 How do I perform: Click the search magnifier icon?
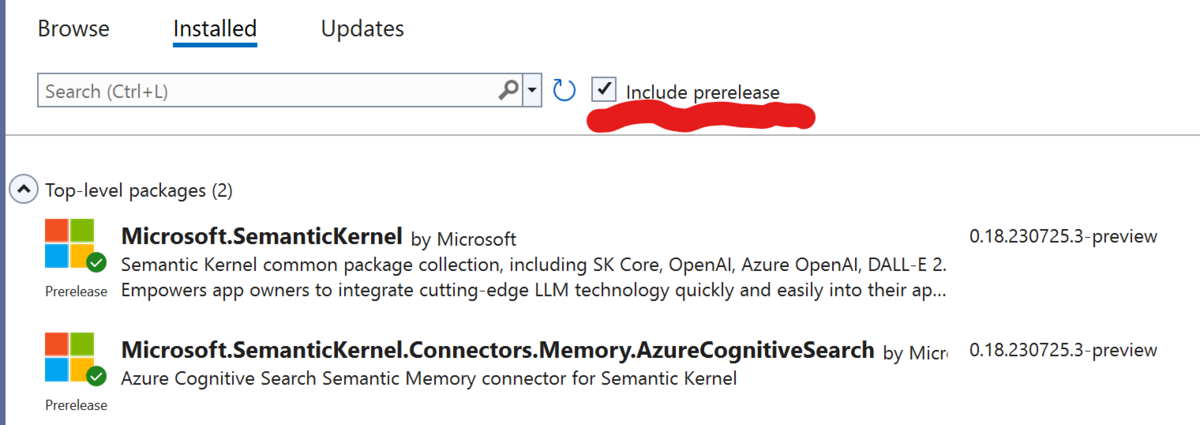click(508, 91)
